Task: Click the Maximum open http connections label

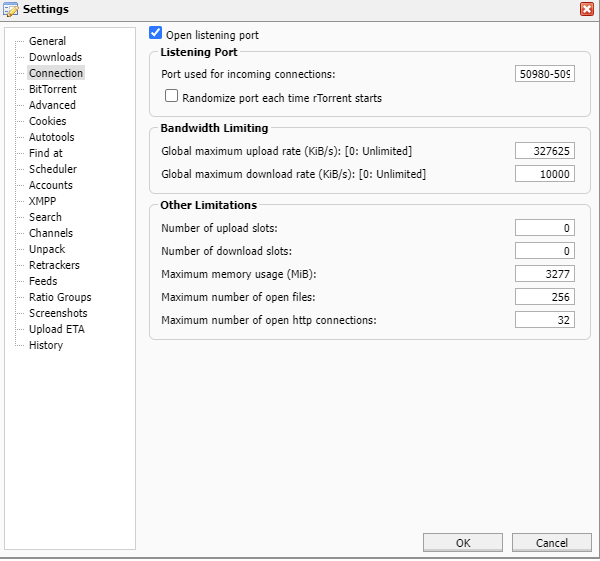Action: click(269, 320)
